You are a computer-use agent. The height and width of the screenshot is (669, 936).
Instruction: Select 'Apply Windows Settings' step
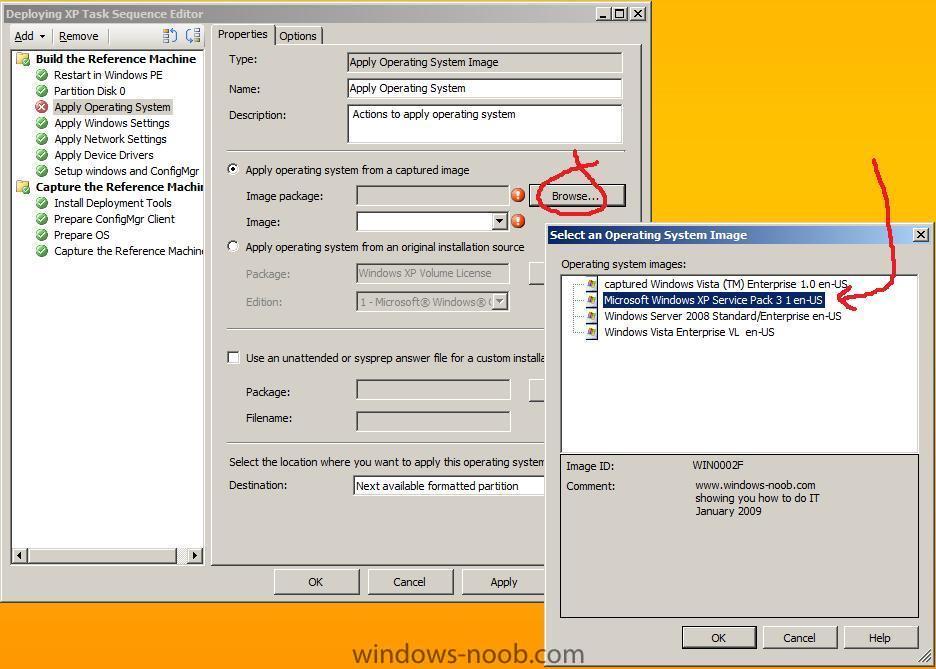[112, 123]
